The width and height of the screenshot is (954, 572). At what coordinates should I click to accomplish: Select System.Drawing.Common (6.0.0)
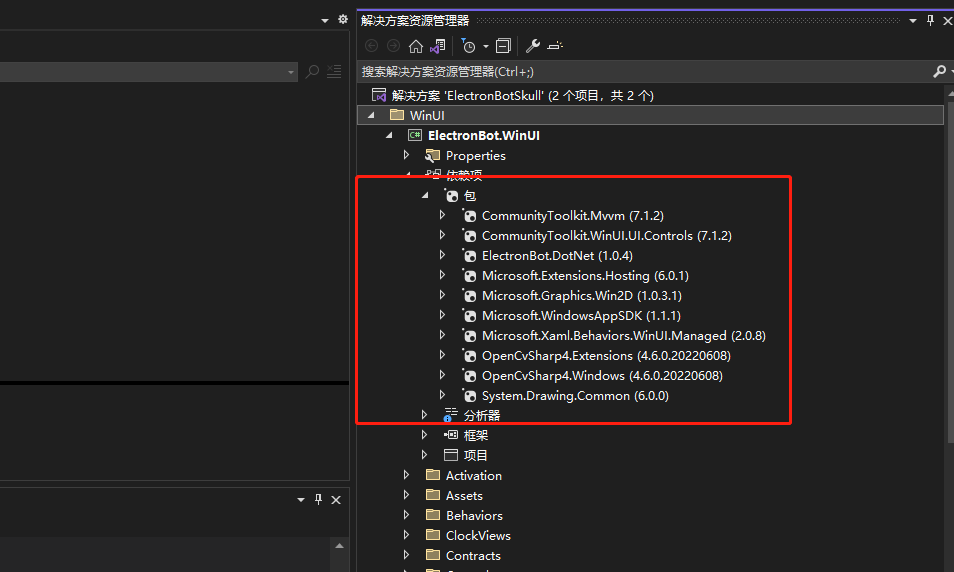click(575, 396)
